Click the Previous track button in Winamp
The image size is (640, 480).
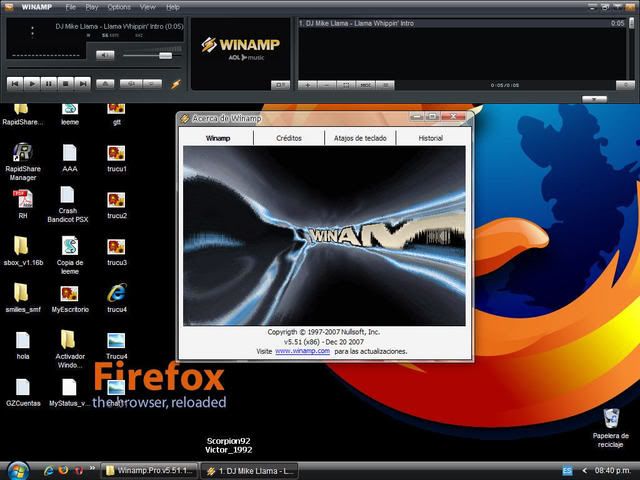click(15, 84)
